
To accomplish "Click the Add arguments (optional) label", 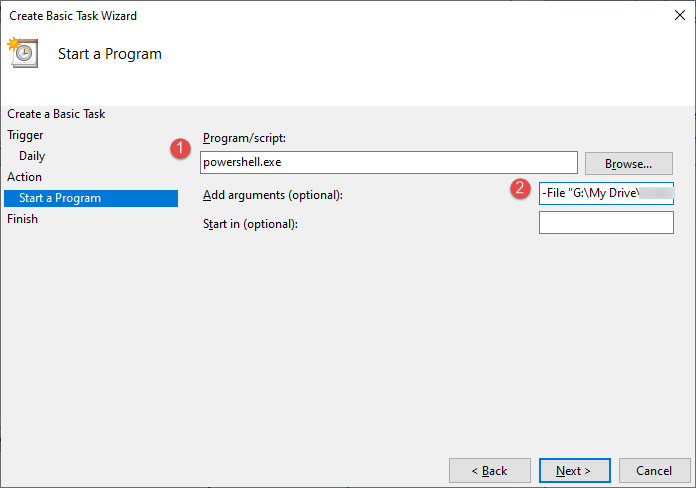I will 272,194.
